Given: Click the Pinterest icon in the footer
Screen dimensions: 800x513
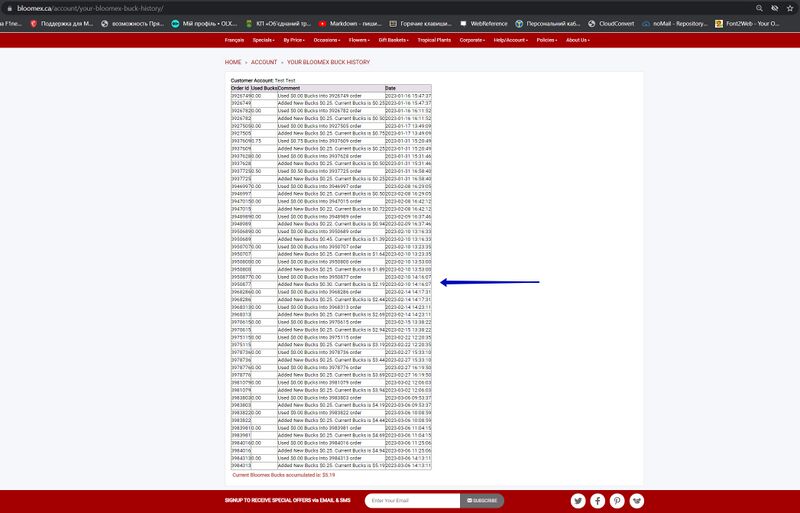Looking at the screenshot, I should click(617, 501).
